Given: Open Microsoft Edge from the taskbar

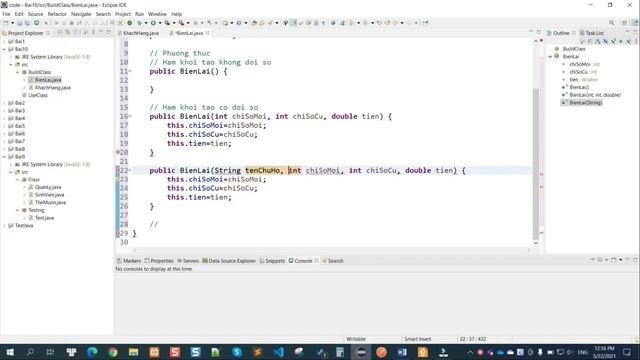Looking at the screenshot, I should pyautogui.click(x=92, y=352).
